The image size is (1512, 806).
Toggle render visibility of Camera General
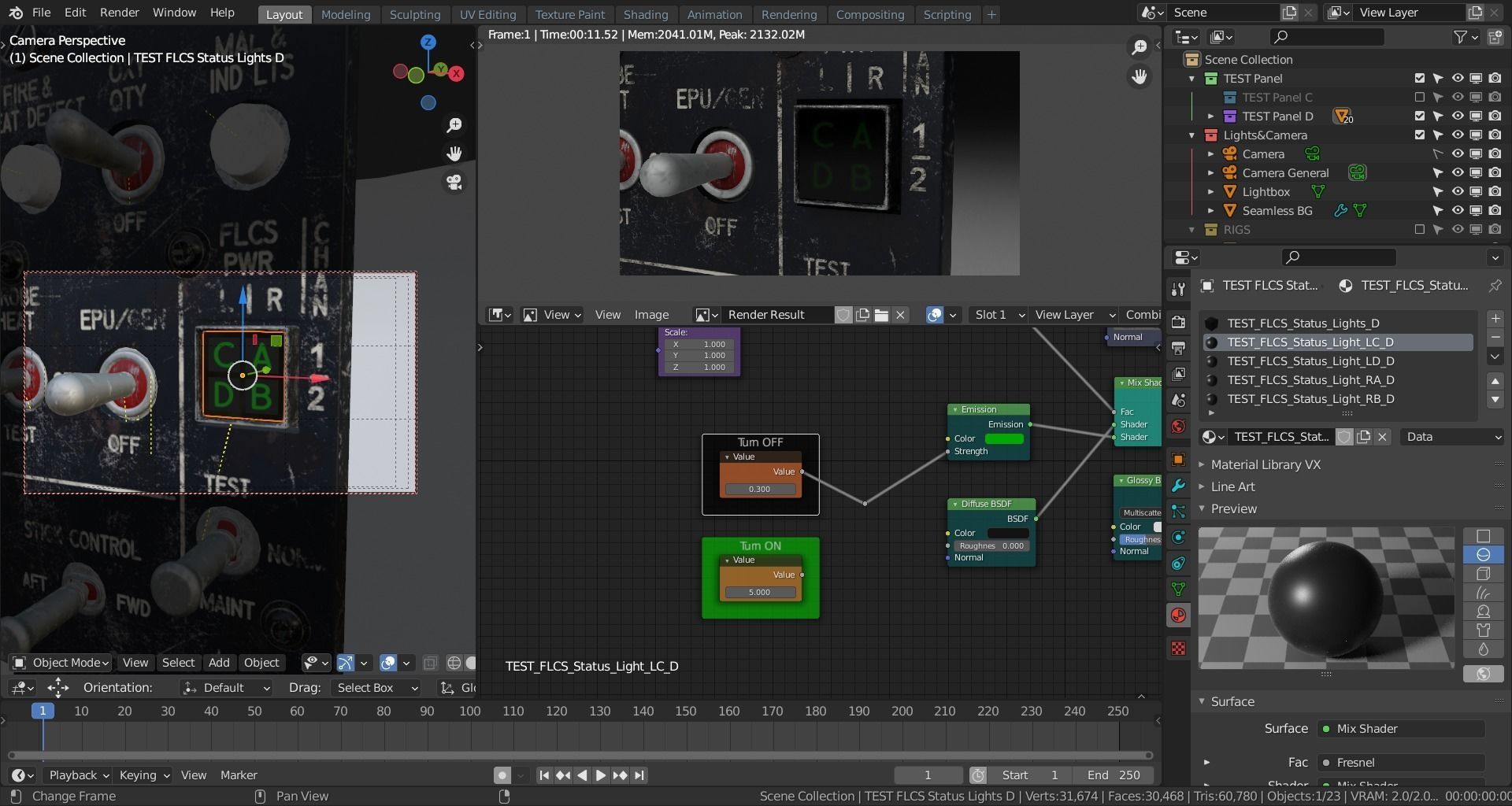pos(1495,172)
